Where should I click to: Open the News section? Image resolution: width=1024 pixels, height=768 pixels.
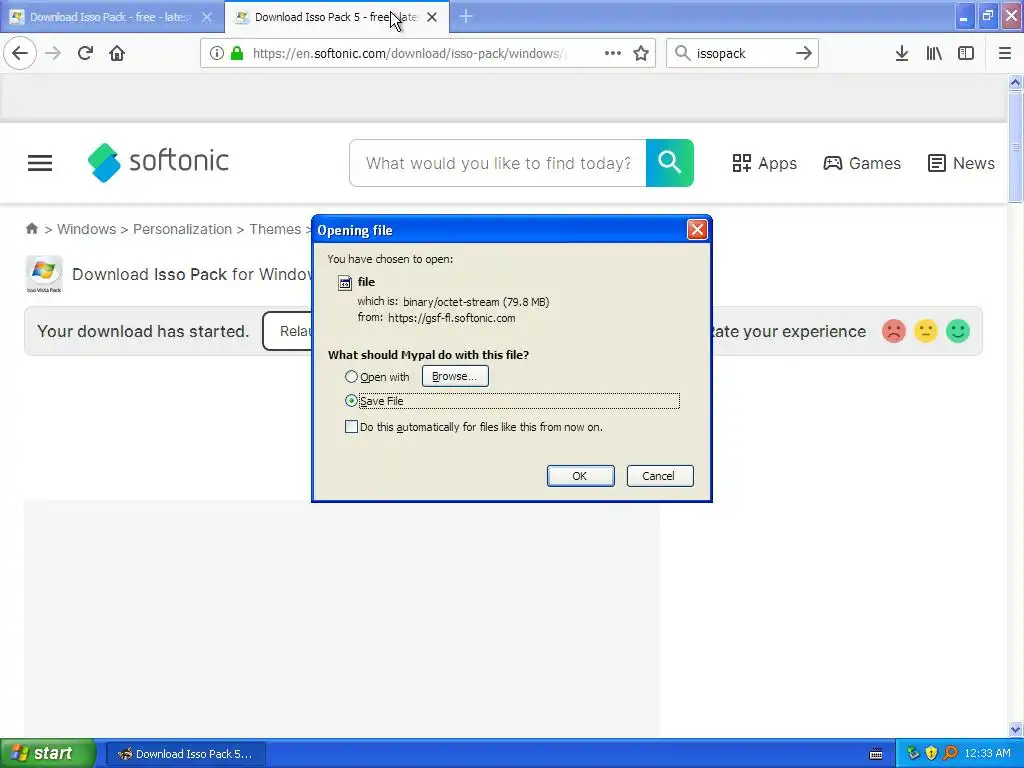tap(961, 163)
